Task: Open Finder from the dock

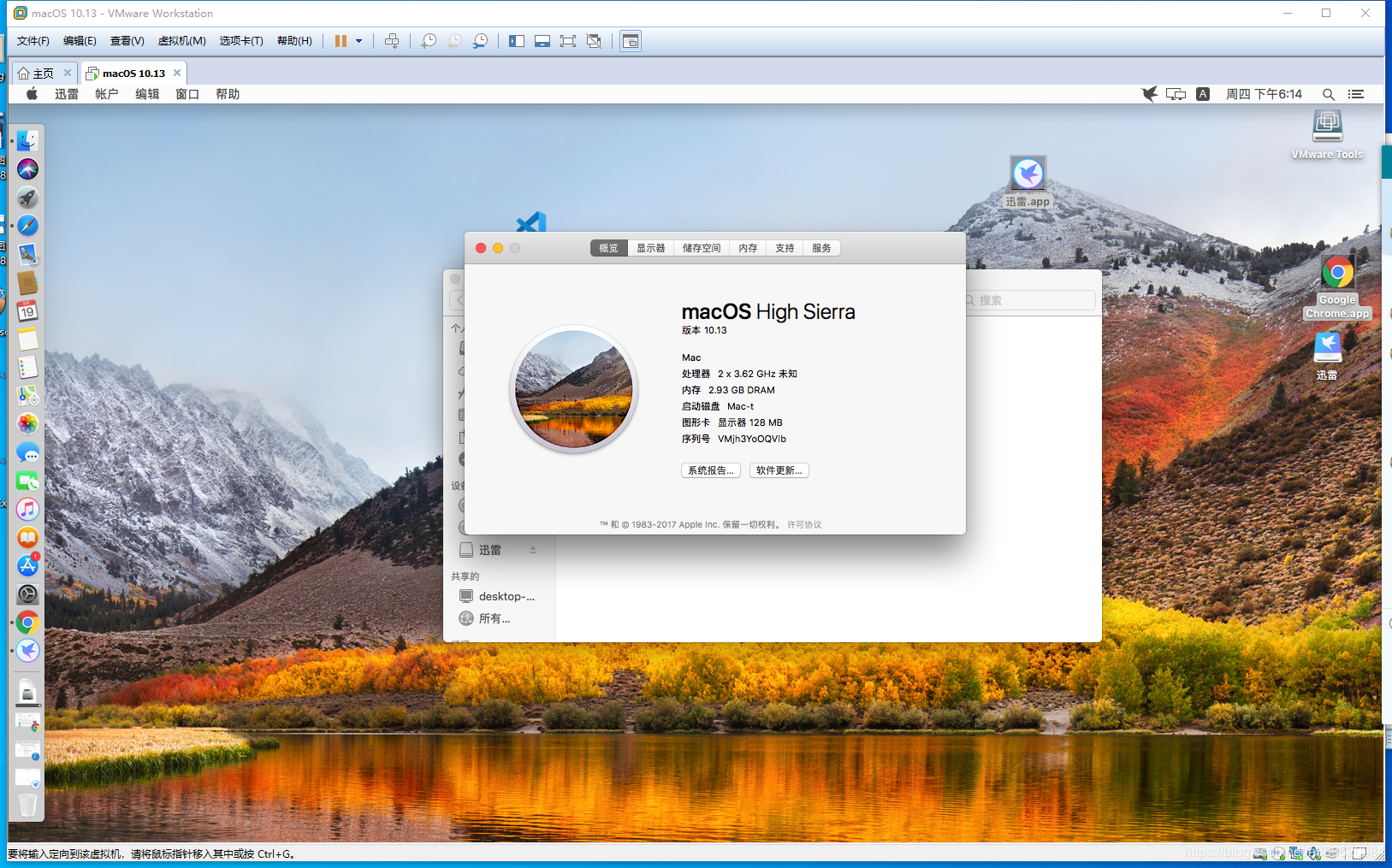Action: click(x=27, y=140)
